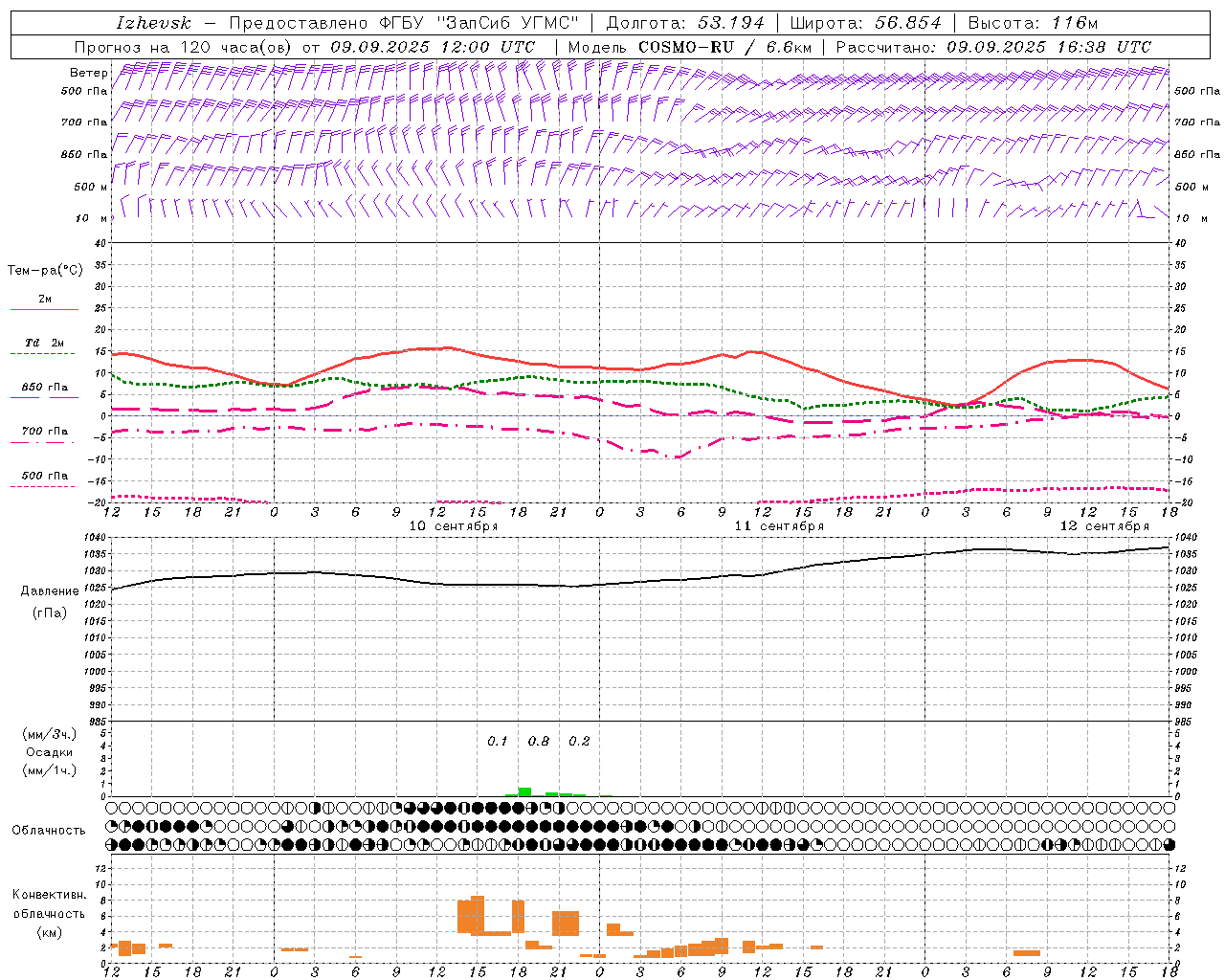This screenshot has height=980, width=1225.
Task: Click the "Конвективн." convective cloud label
Action: click(x=49, y=895)
